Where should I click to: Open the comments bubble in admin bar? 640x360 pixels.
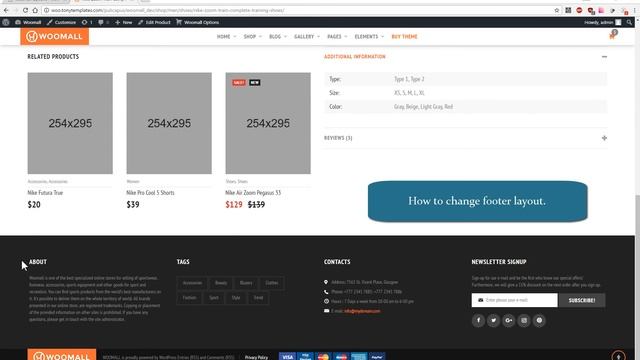(103, 22)
